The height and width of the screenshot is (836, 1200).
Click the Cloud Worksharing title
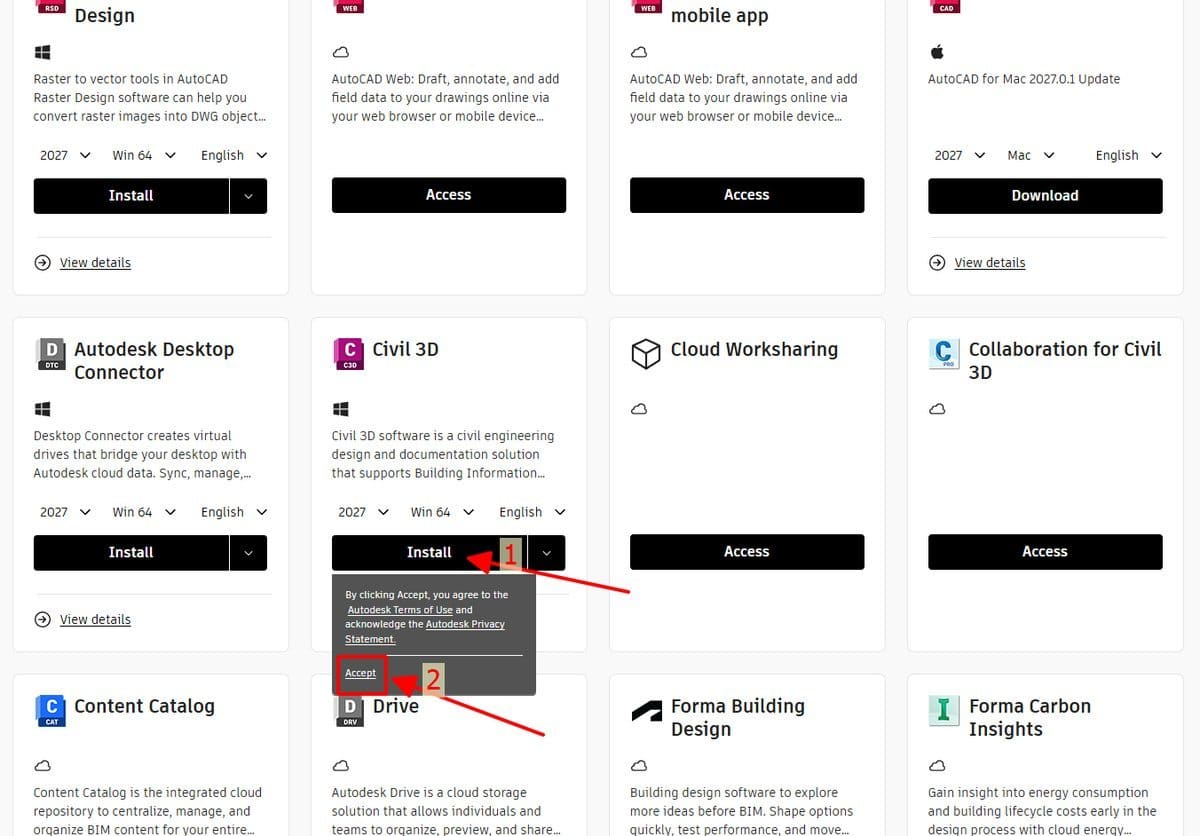[x=754, y=349]
